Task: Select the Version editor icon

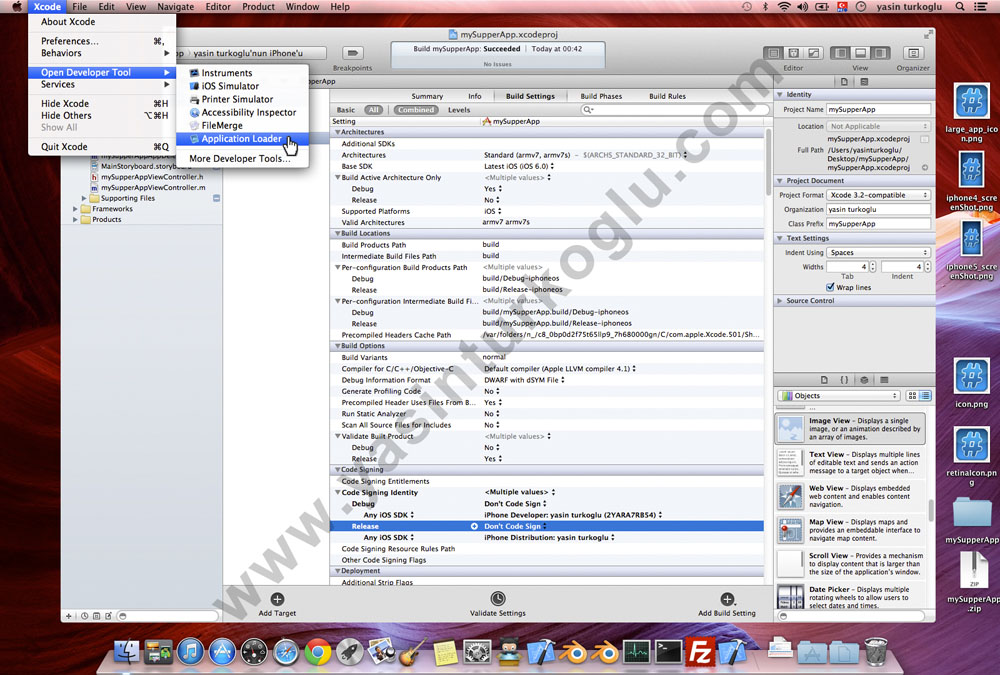Action: pyautogui.click(x=813, y=53)
